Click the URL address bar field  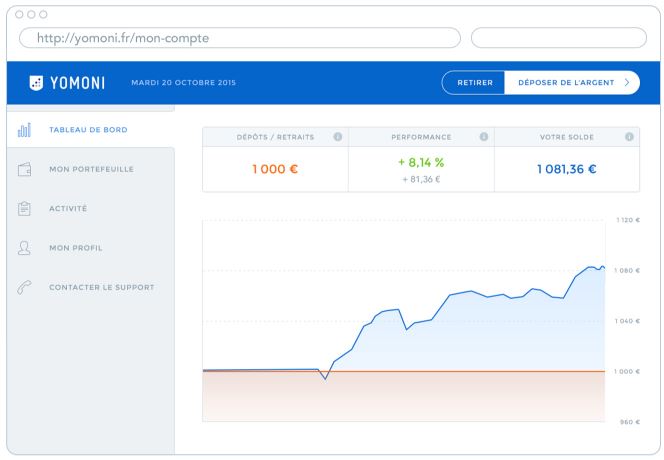tap(240, 38)
